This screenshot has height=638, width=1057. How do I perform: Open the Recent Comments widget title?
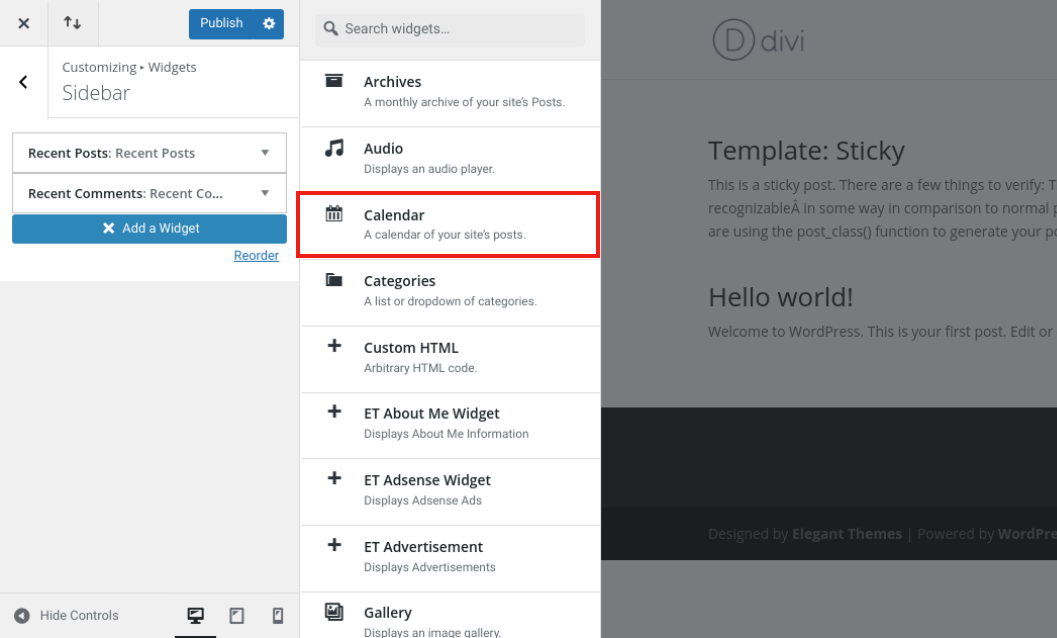[125, 194]
